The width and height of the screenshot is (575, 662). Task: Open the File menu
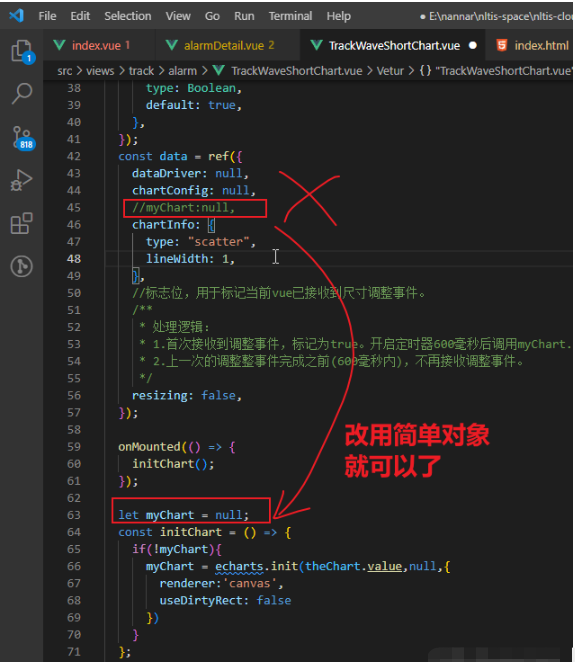(x=47, y=16)
